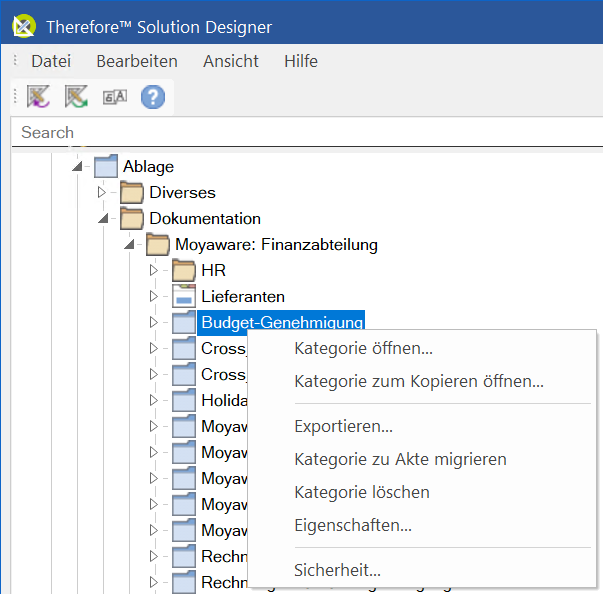Open help via blue question mark icon
The height and width of the screenshot is (594, 603).
(153, 97)
